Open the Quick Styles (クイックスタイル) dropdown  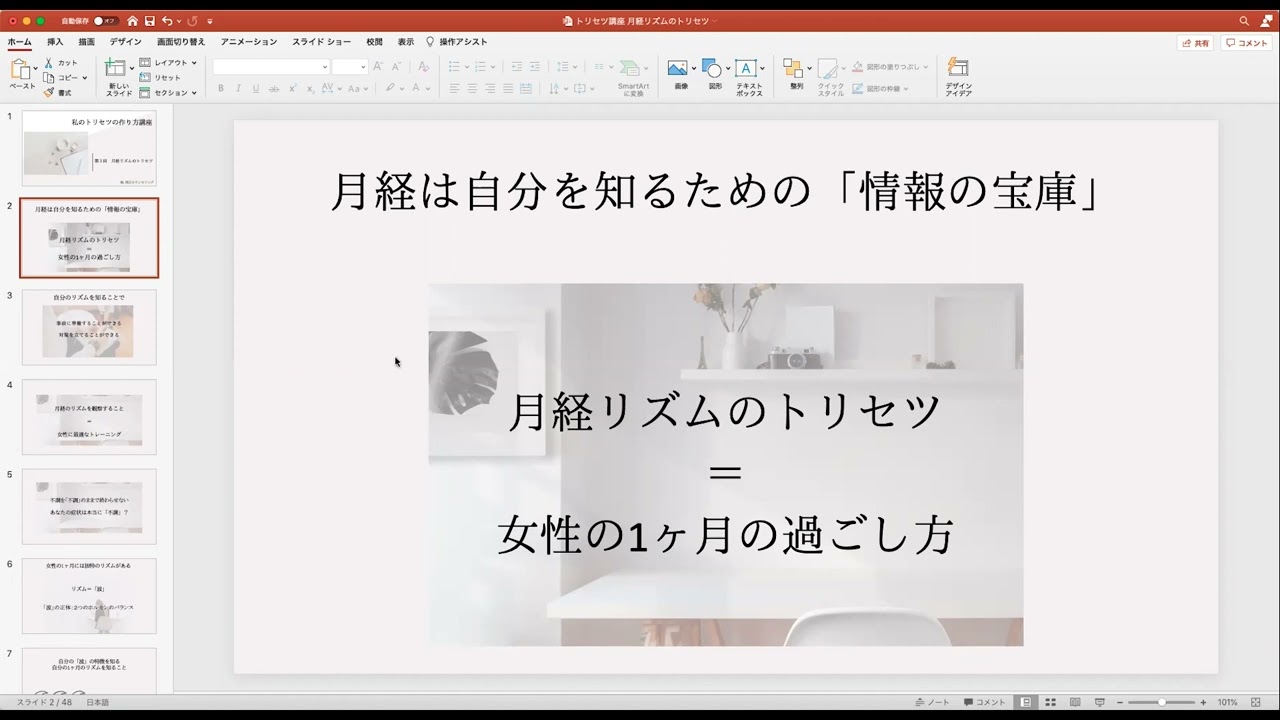pos(830,76)
